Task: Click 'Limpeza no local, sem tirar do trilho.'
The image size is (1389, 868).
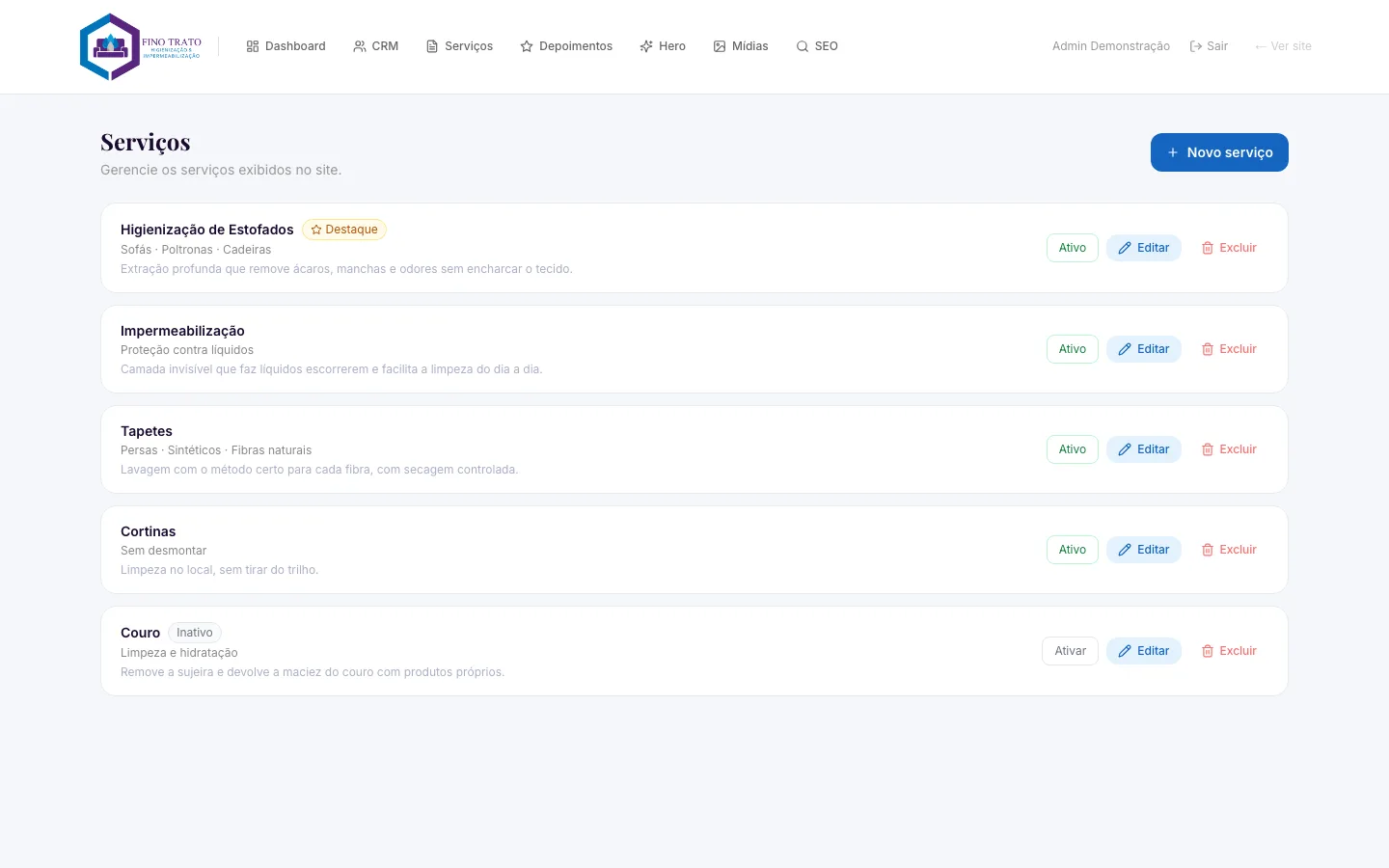Action: click(x=220, y=570)
